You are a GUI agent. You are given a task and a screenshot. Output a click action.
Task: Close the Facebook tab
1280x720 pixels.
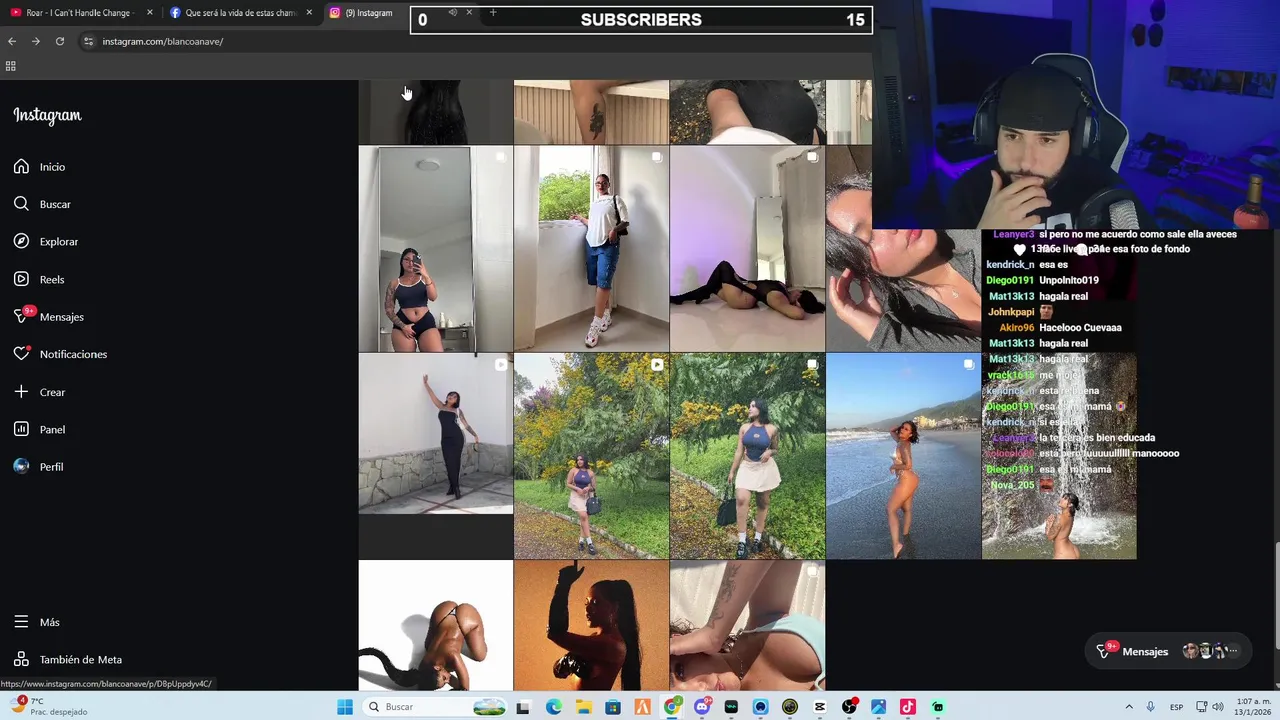309,13
